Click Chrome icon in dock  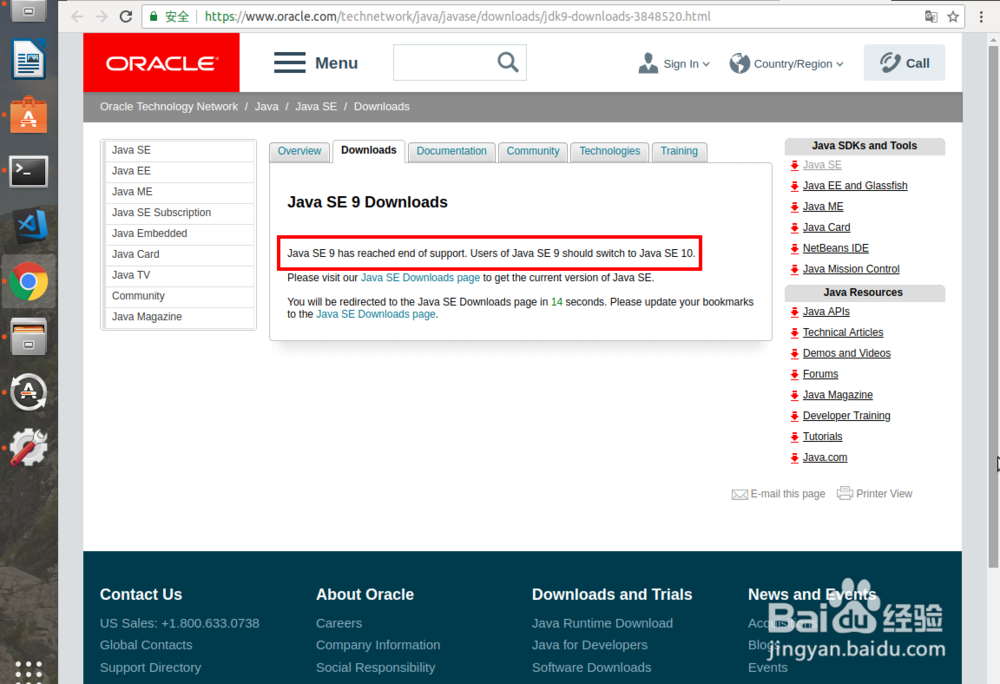click(x=29, y=281)
